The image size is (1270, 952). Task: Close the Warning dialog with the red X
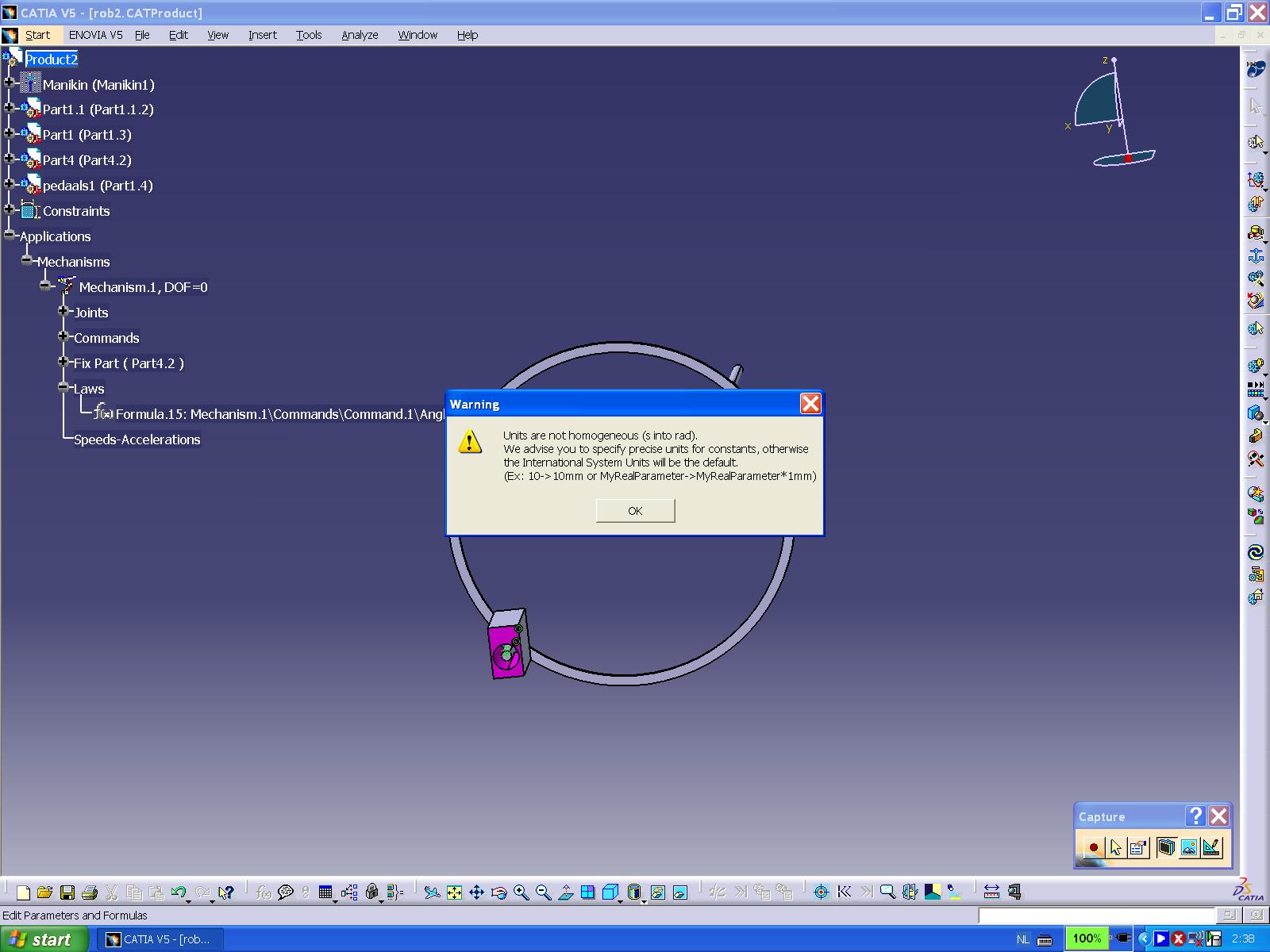tap(810, 404)
